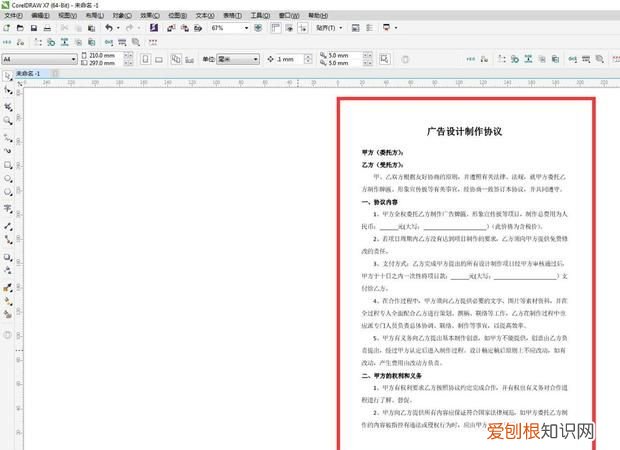Adjust page height 297.0 mm spinner arrows

pos(129,63)
